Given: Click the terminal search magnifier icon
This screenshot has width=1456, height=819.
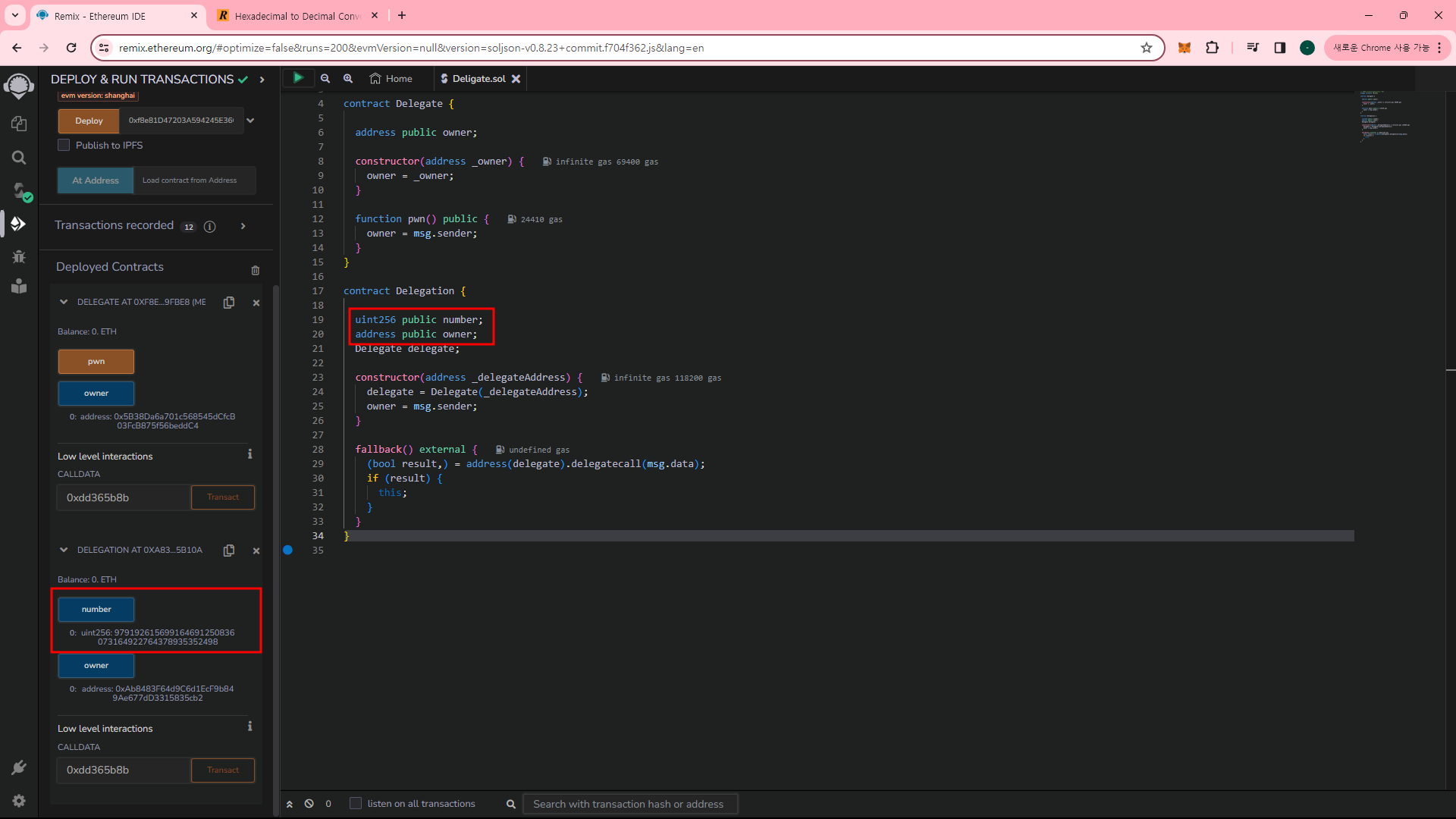Looking at the screenshot, I should [511, 804].
